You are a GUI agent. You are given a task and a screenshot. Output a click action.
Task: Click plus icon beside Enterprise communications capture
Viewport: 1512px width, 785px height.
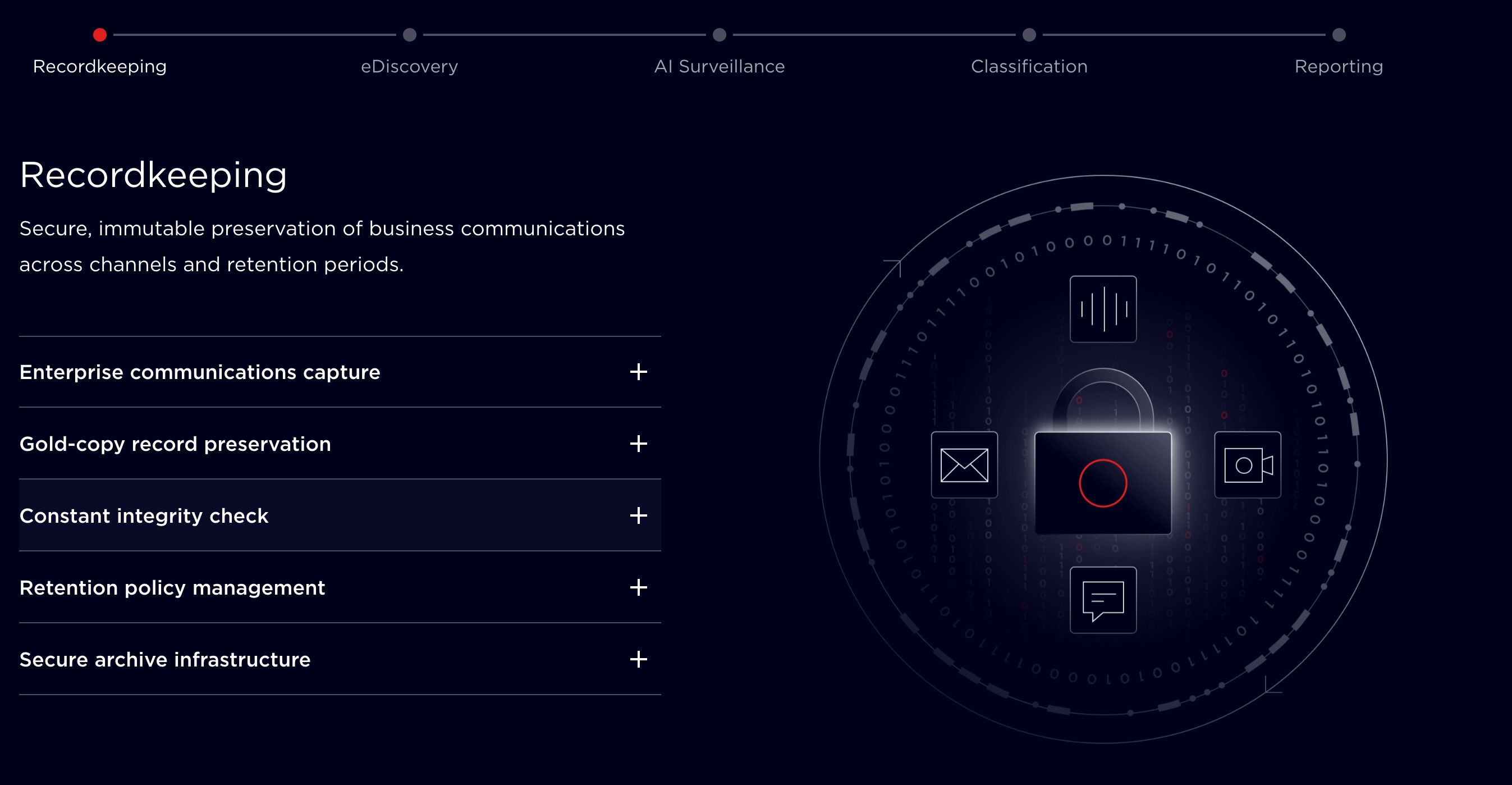[x=638, y=372]
